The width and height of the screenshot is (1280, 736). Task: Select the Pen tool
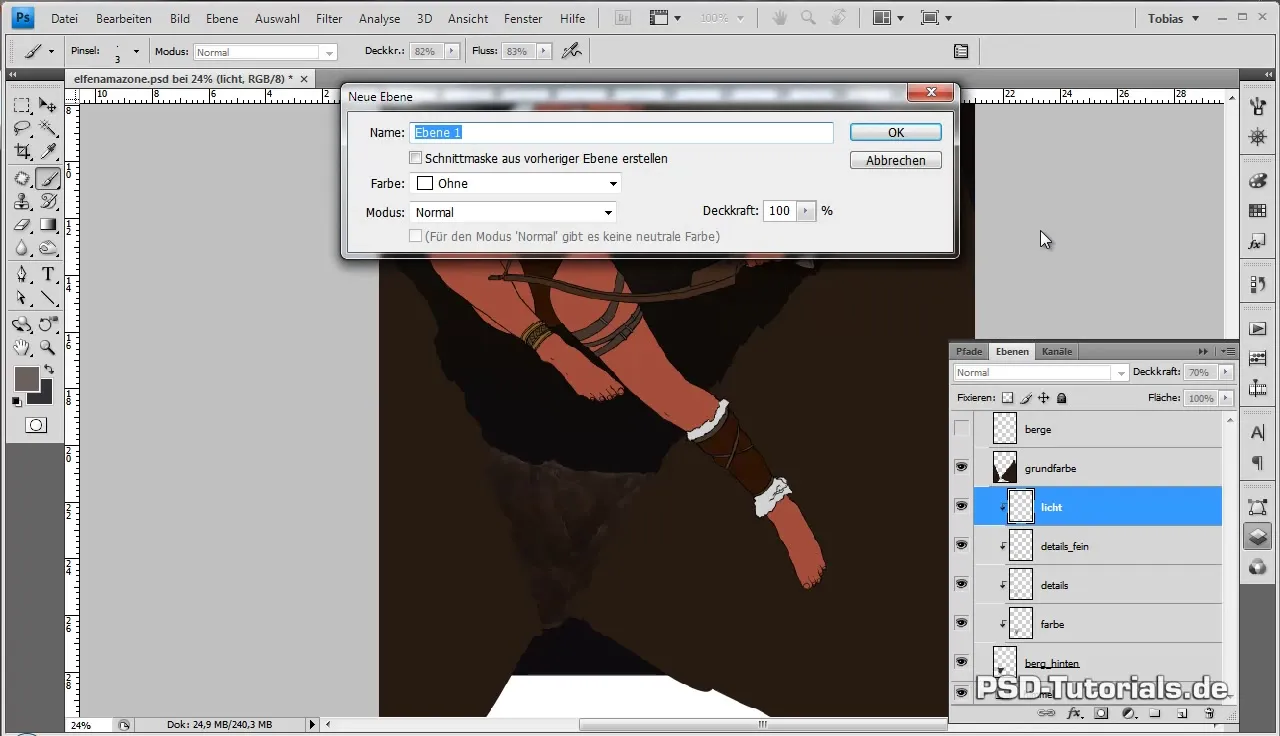pos(22,274)
